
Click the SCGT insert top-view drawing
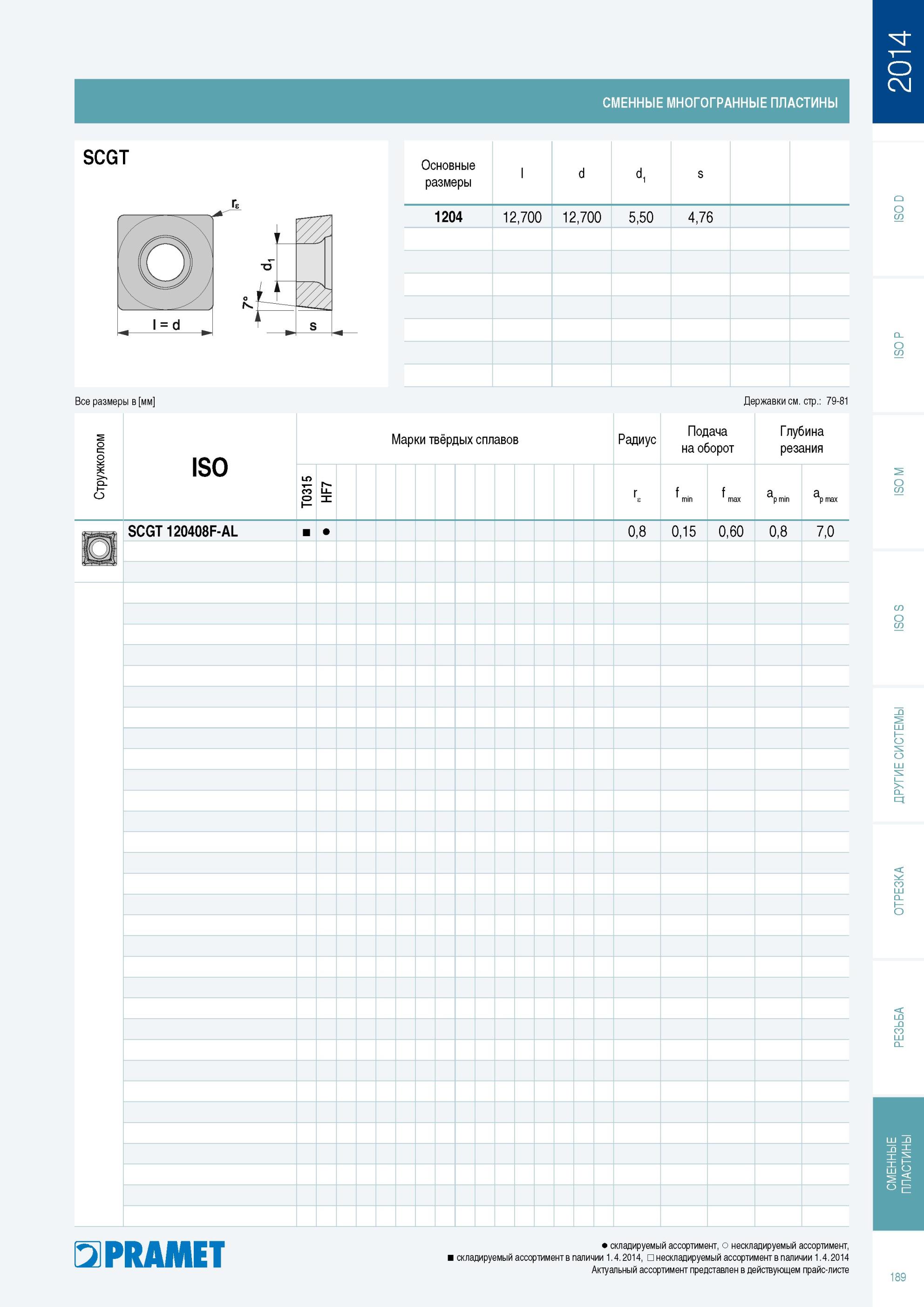pyautogui.click(x=165, y=262)
